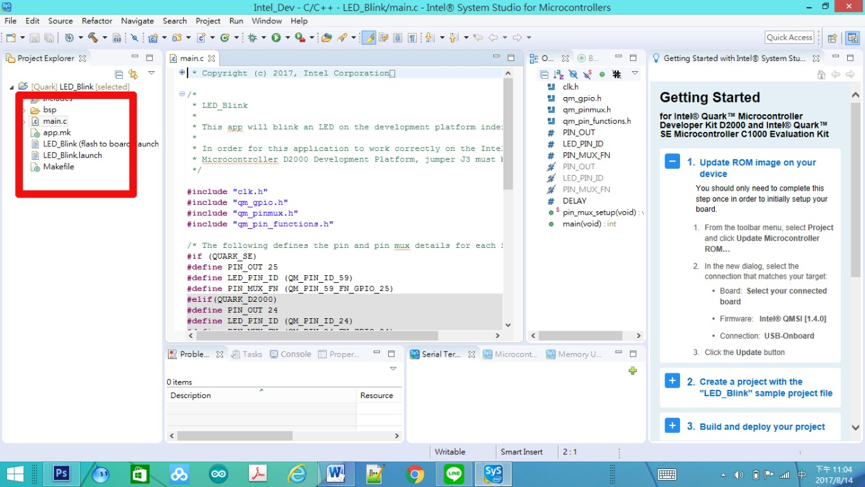This screenshot has width=865, height=487.
Task: Click Home icon in Getting Started view
Action: pyautogui.click(x=821, y=74)
